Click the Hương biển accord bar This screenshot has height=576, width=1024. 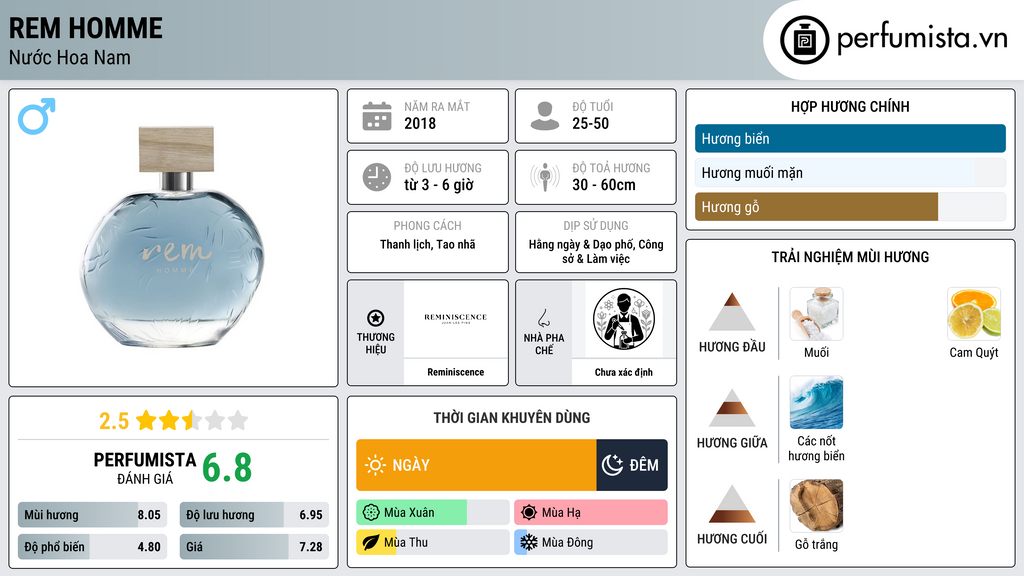[850, 138]
